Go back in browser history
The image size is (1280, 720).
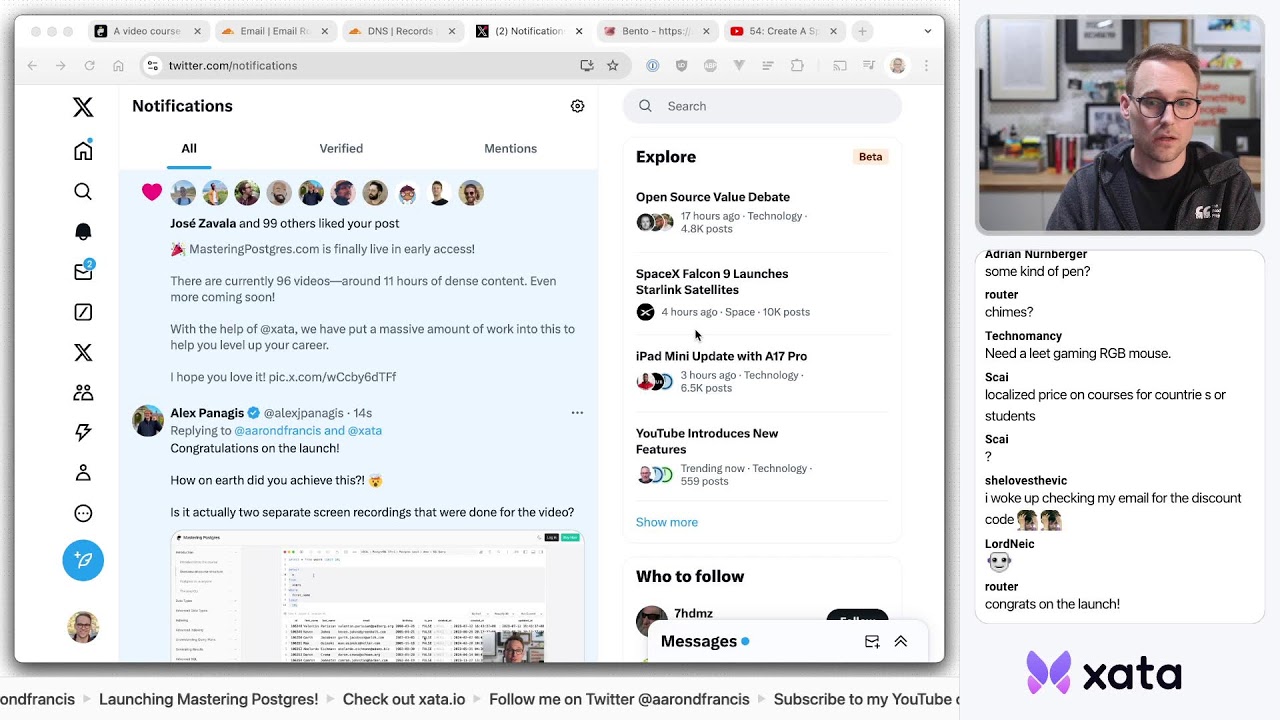pyautogui.click(x=32, y=65)
